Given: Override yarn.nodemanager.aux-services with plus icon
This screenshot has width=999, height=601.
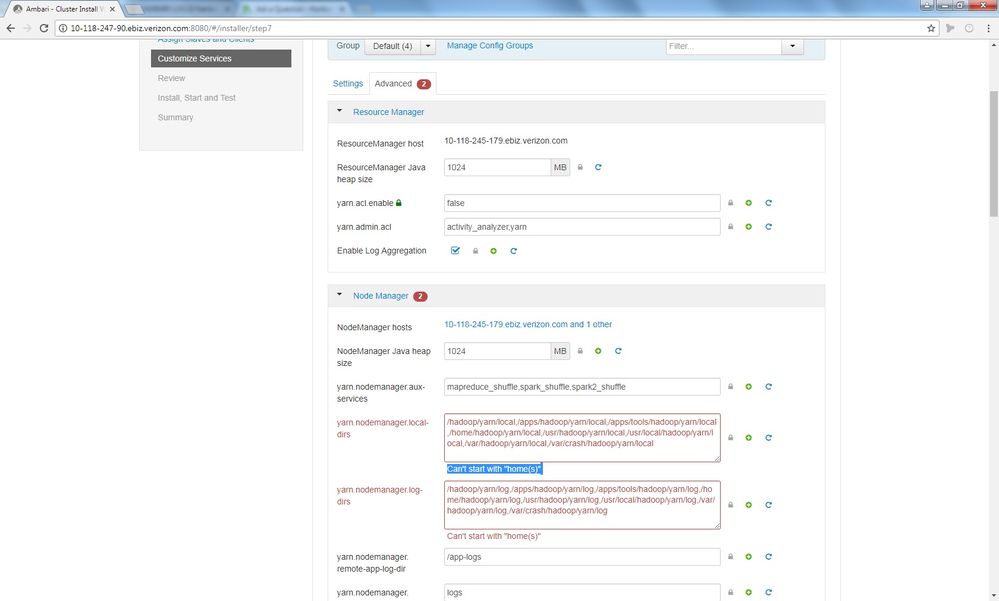Looking at the screenshot, I should coord(749,387).
